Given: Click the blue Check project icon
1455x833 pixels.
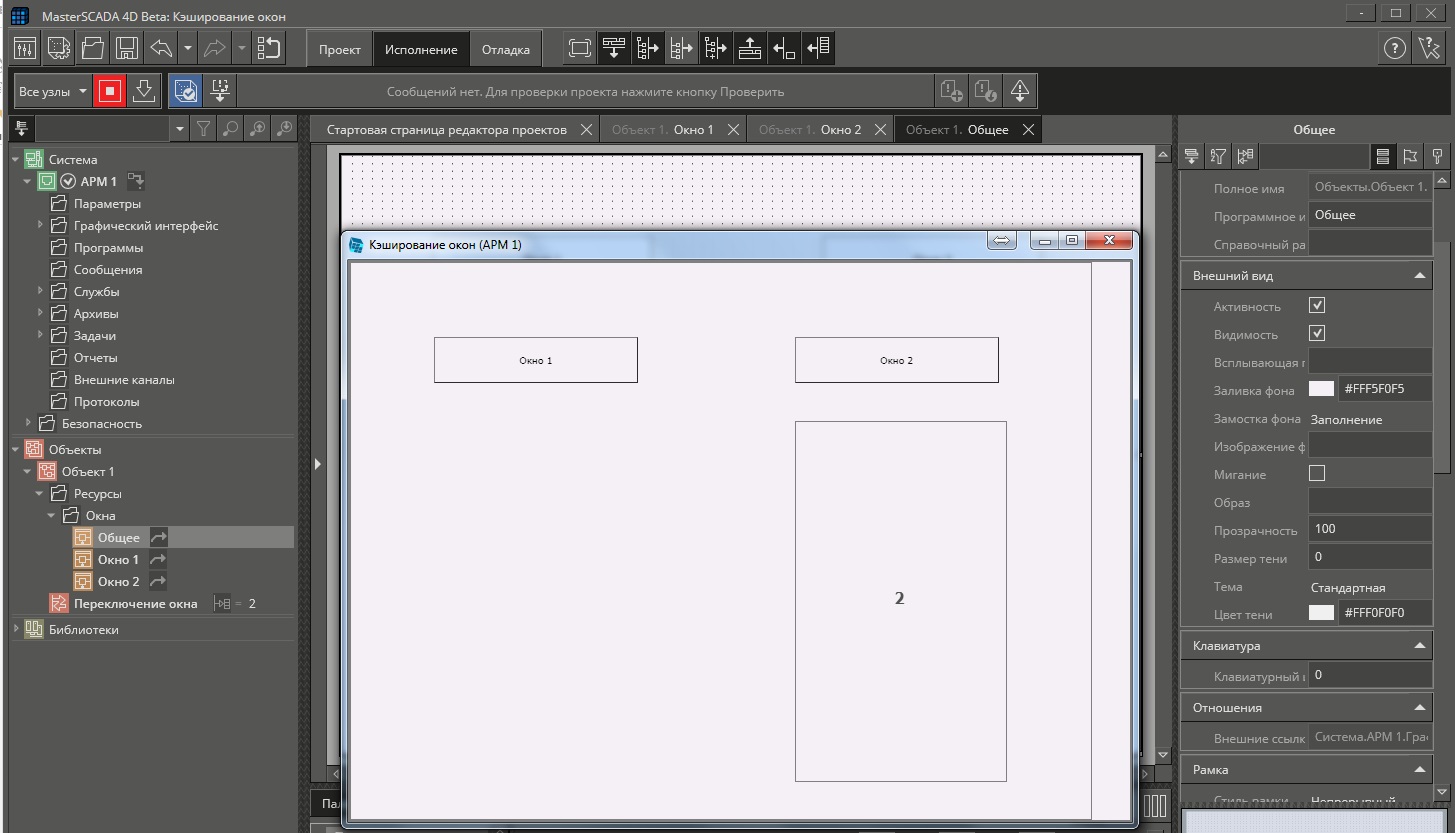Looking at the screenshot, I should pyautogui.click(x=185, y=91).
